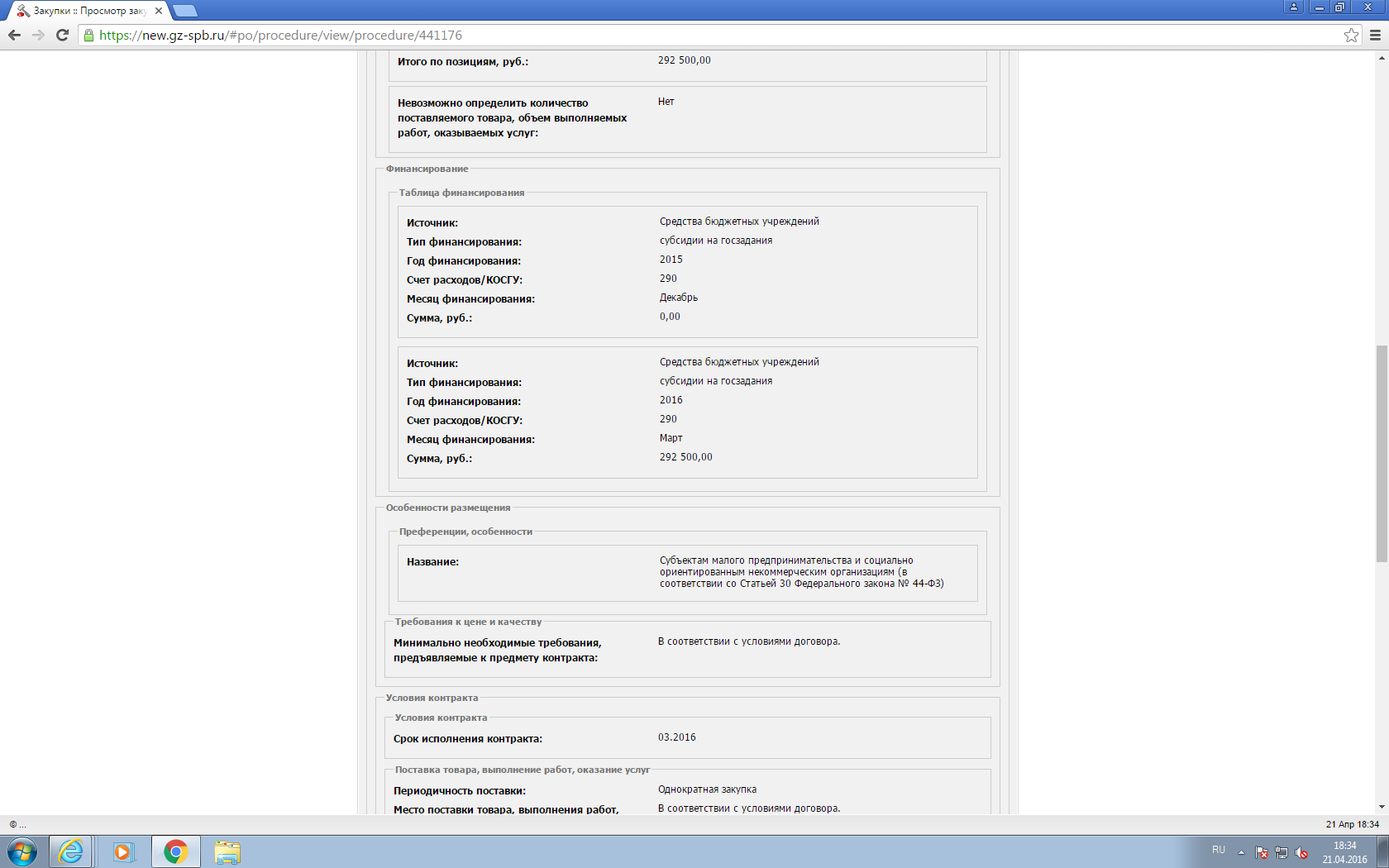
Task: Bookmark this page with the star icon
Action: (1351, 35)
